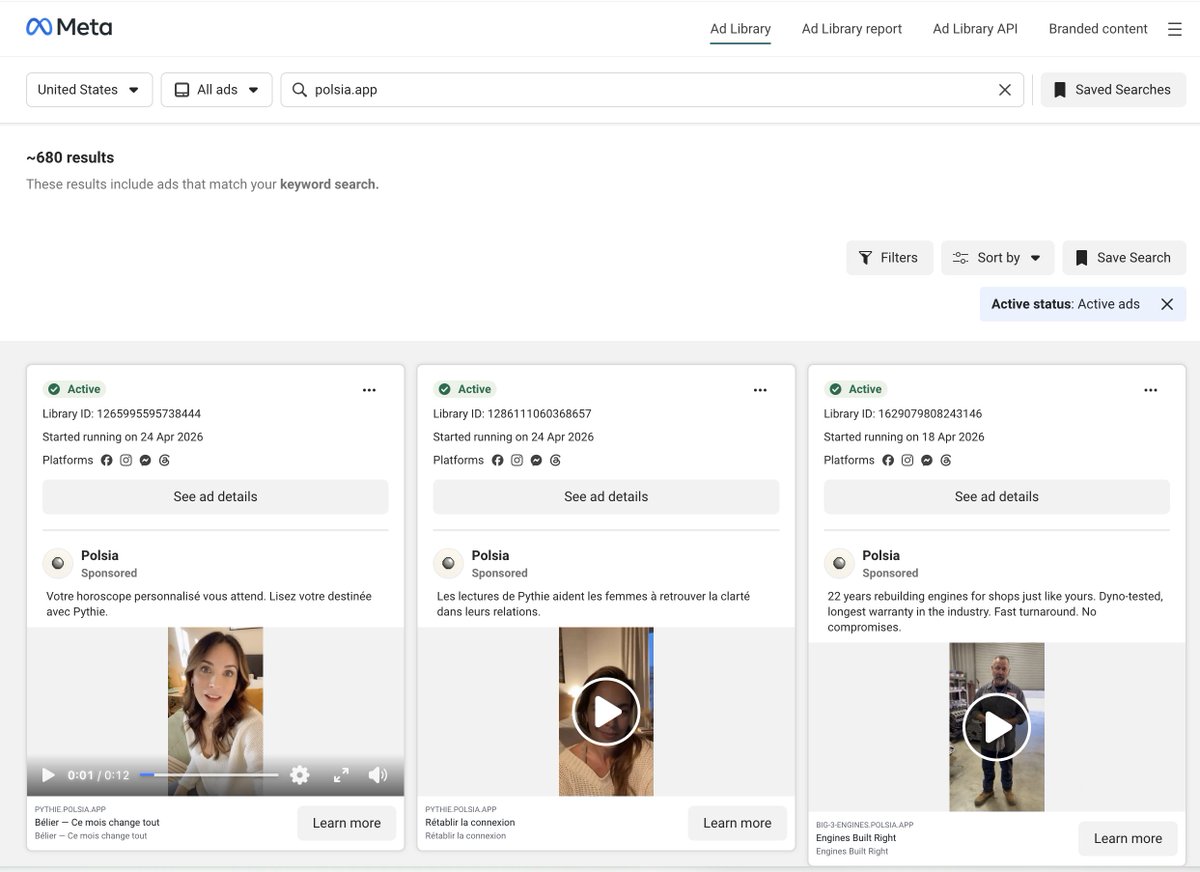Click the Save Search button
The width and height of the screenshot is (1200, 872).
1124,258
